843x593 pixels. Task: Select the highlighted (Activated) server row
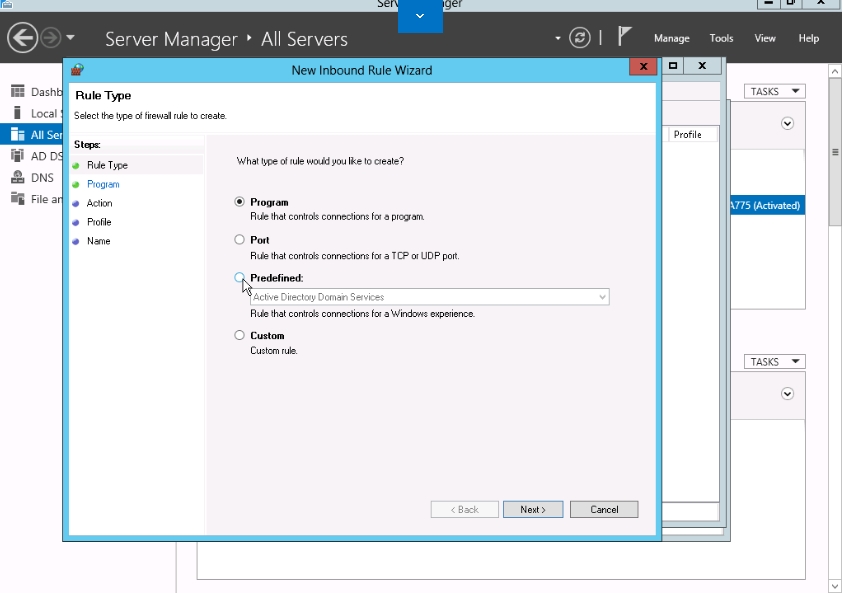(x=767, y=205)
